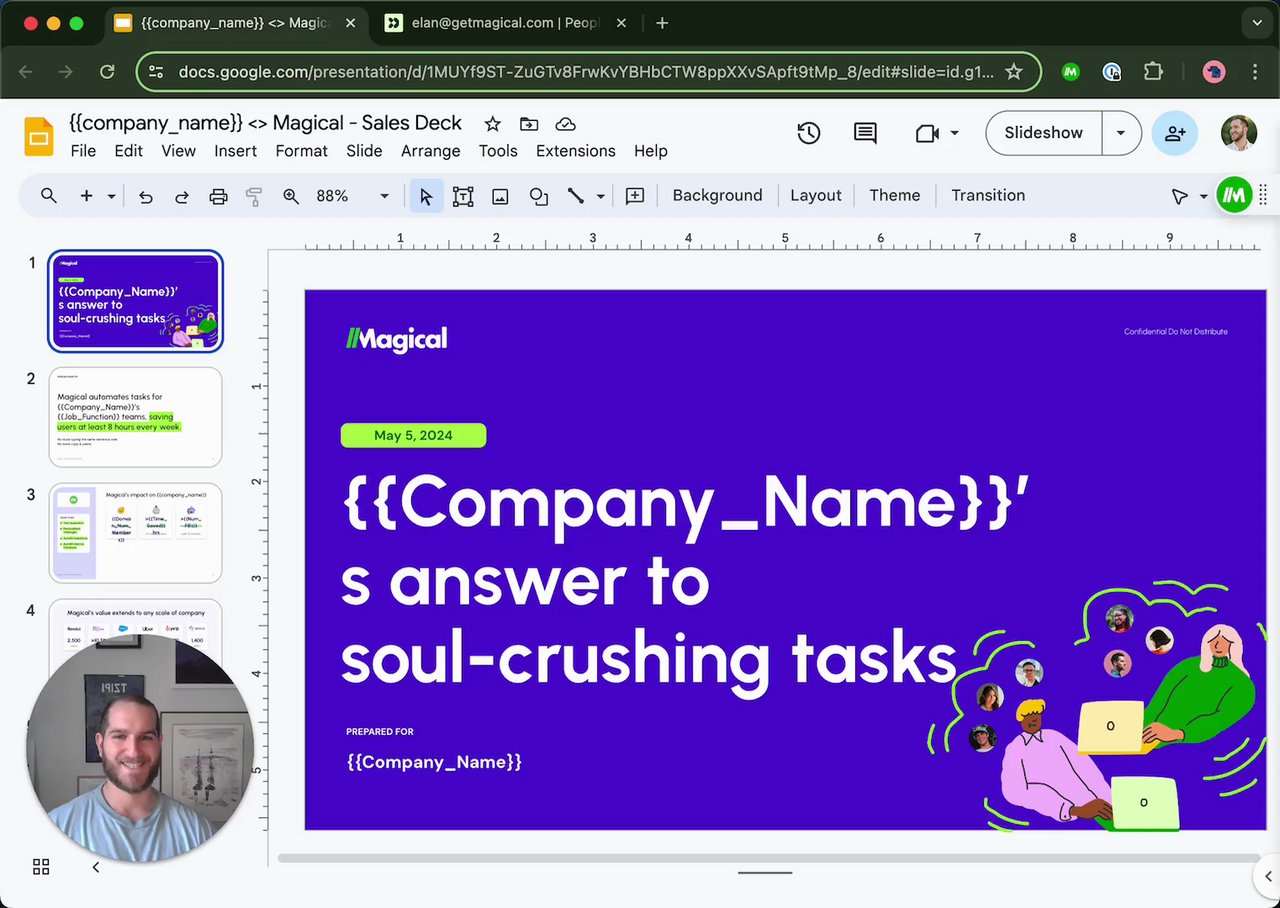Start the Slideshow
1280x908 pixels.
(x=1044, y=133)
